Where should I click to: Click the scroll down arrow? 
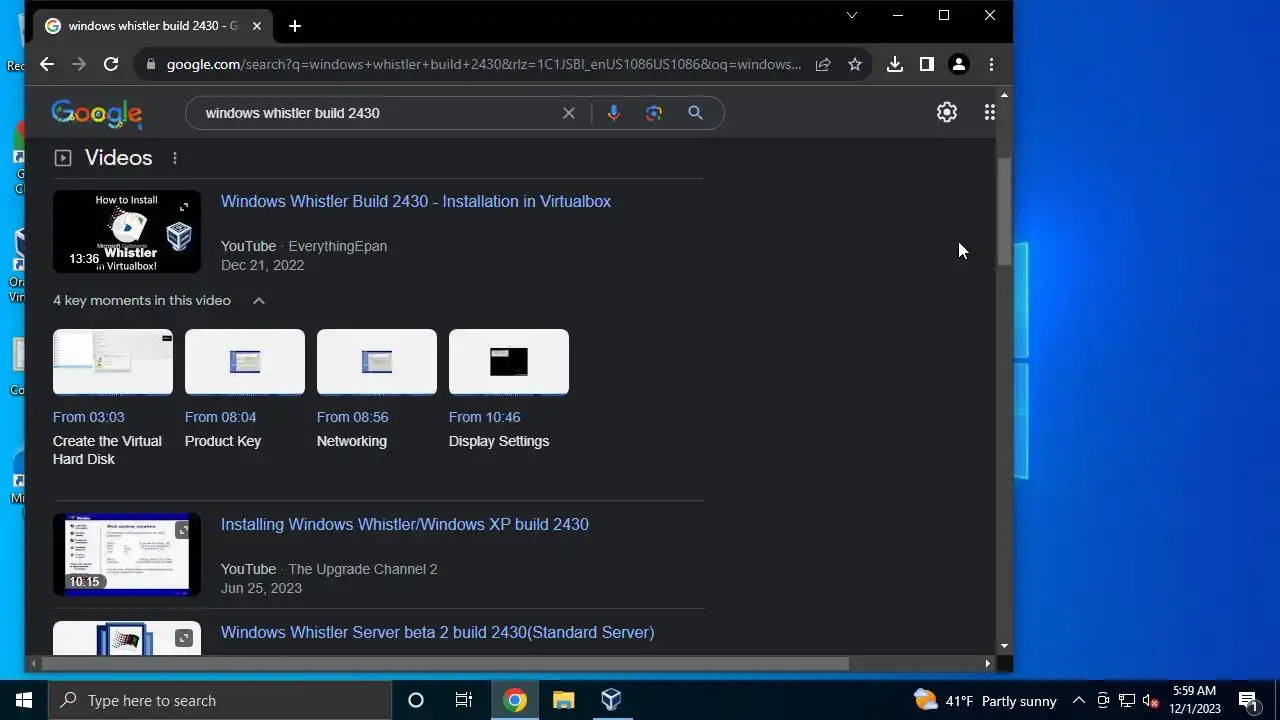(x=1004, y=646)
